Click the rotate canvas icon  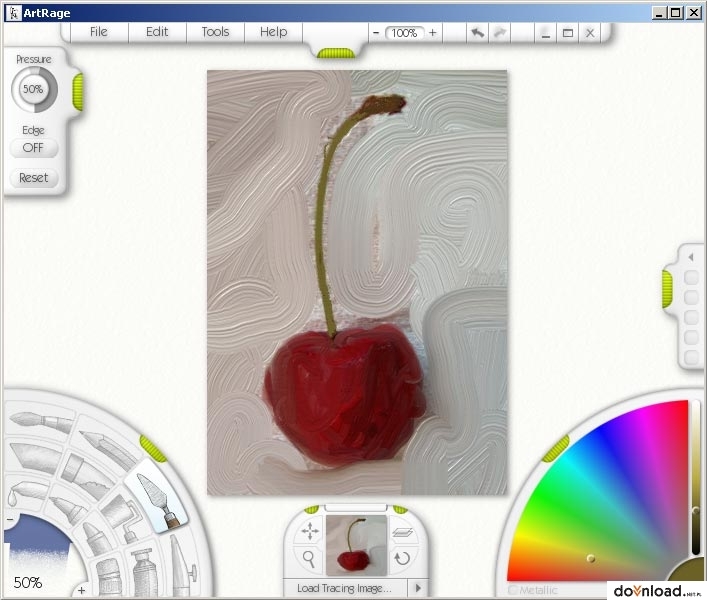402,559
